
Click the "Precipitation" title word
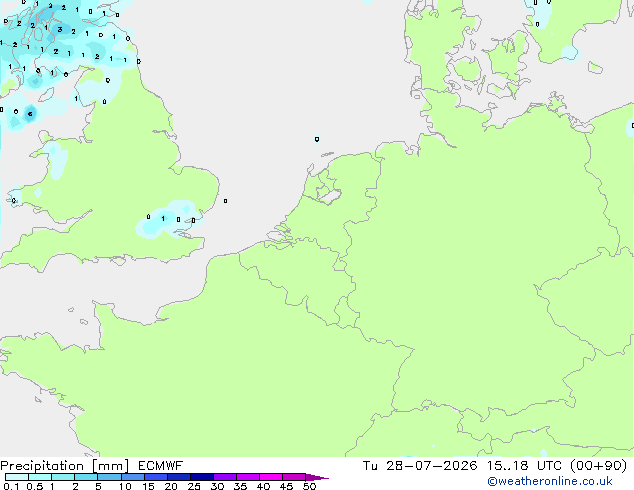42,466
